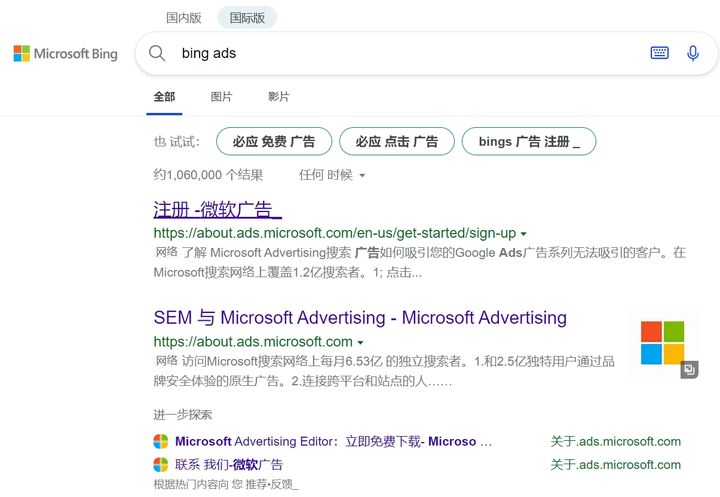Select the 国际版 search mode
Screen dimensions: 720x497
pos(247,18)
